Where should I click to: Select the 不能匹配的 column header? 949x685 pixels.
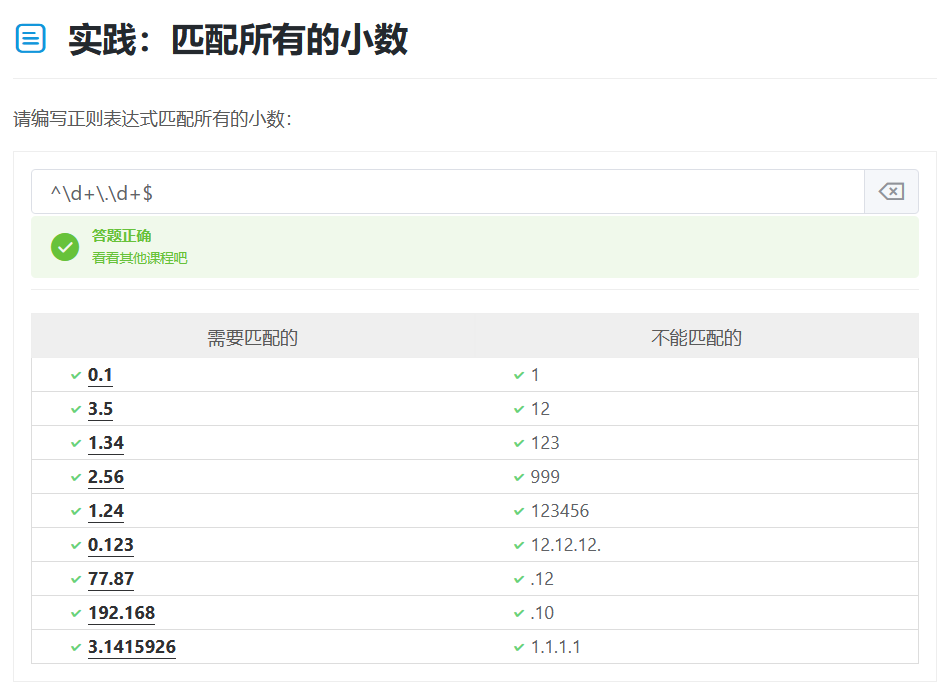[x=696, y=338]
